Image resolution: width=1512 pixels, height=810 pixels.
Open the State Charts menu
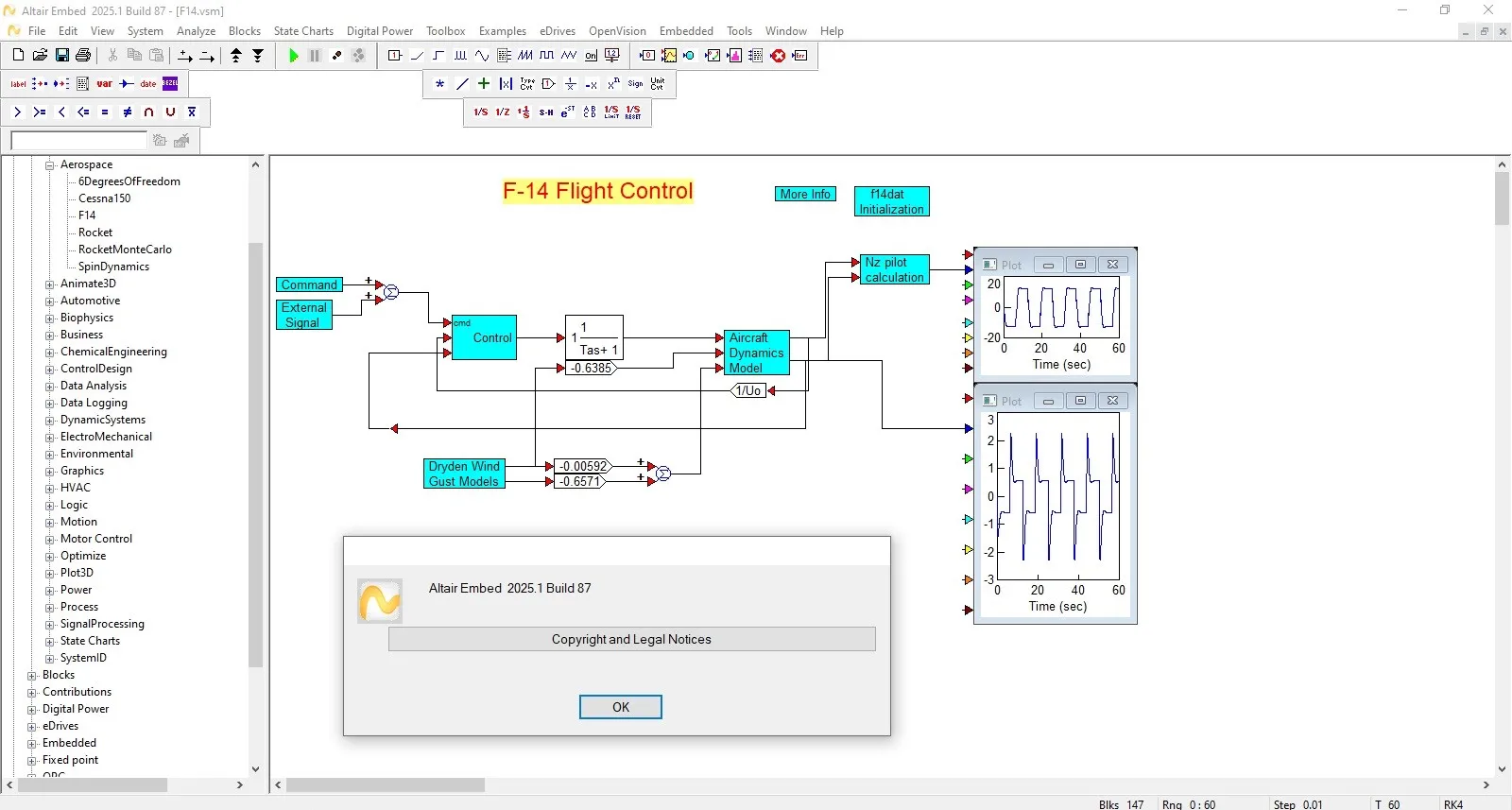[x=303, y=31]
